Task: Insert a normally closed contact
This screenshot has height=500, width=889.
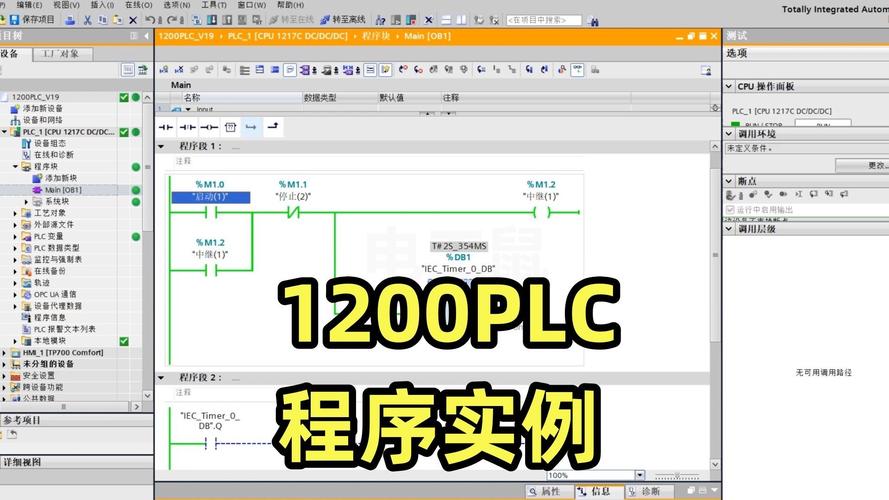Action: tap(188, 127)
